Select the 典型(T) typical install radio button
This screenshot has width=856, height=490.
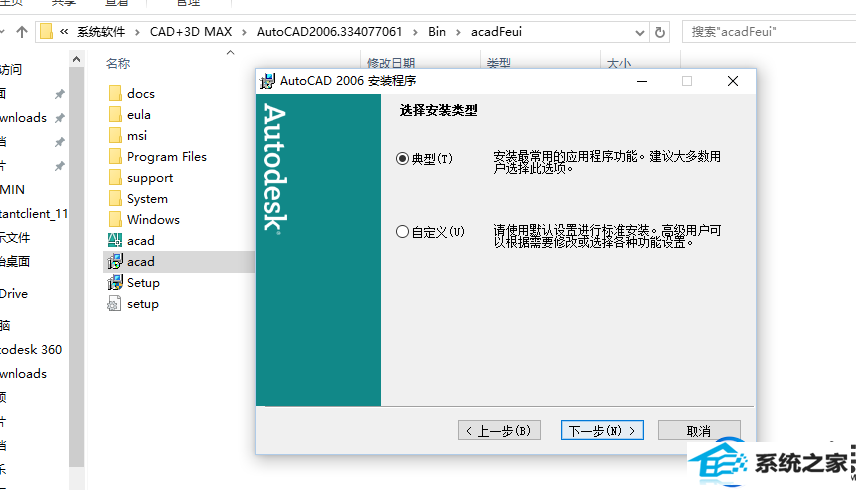[402, 159]
